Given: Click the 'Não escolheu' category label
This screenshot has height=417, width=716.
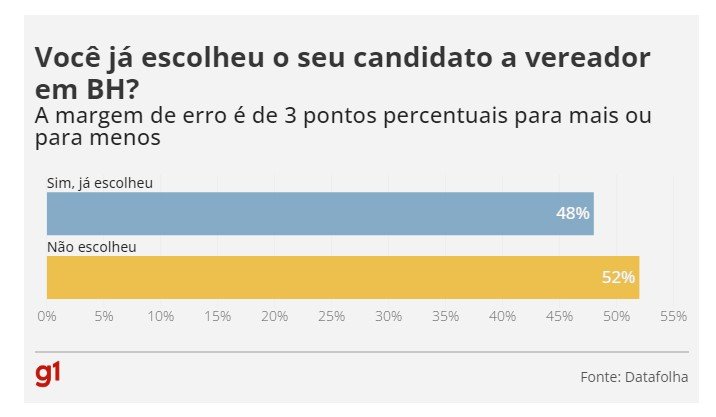Looking at the screenshot, I should pyautogui.click(x=92, y=246).
